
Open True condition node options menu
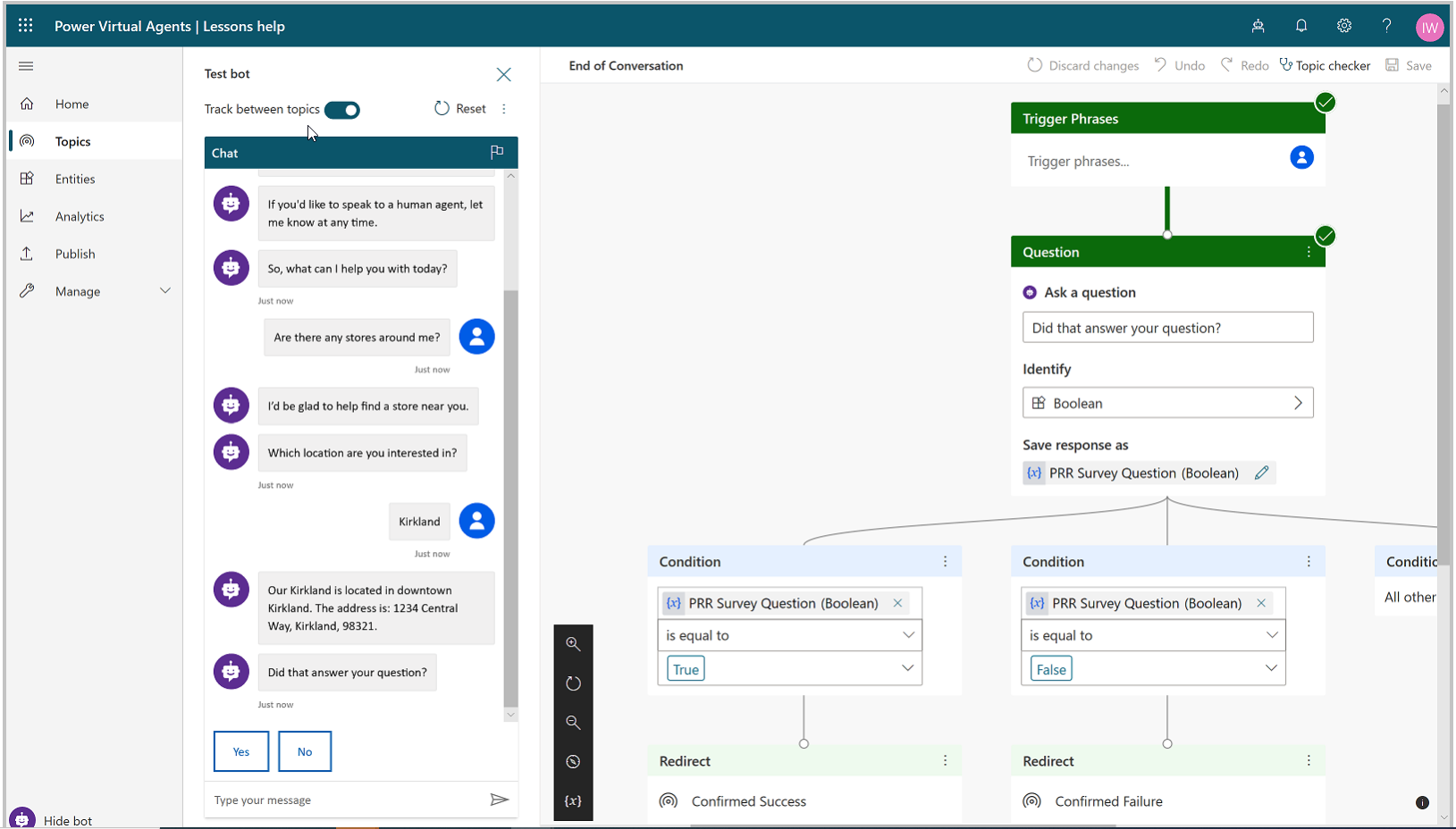[945, 561]
